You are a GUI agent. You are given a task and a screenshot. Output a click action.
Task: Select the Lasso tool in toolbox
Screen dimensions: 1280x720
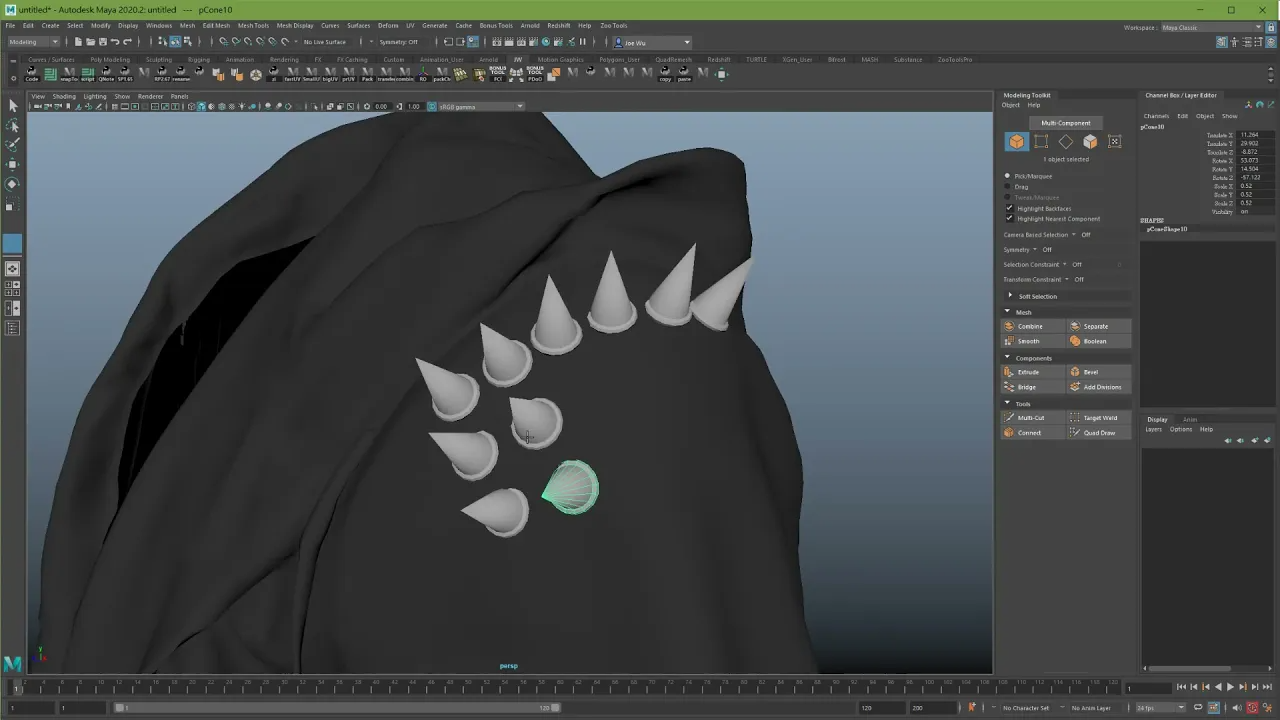pyautogui.click(x=12, y=126)
